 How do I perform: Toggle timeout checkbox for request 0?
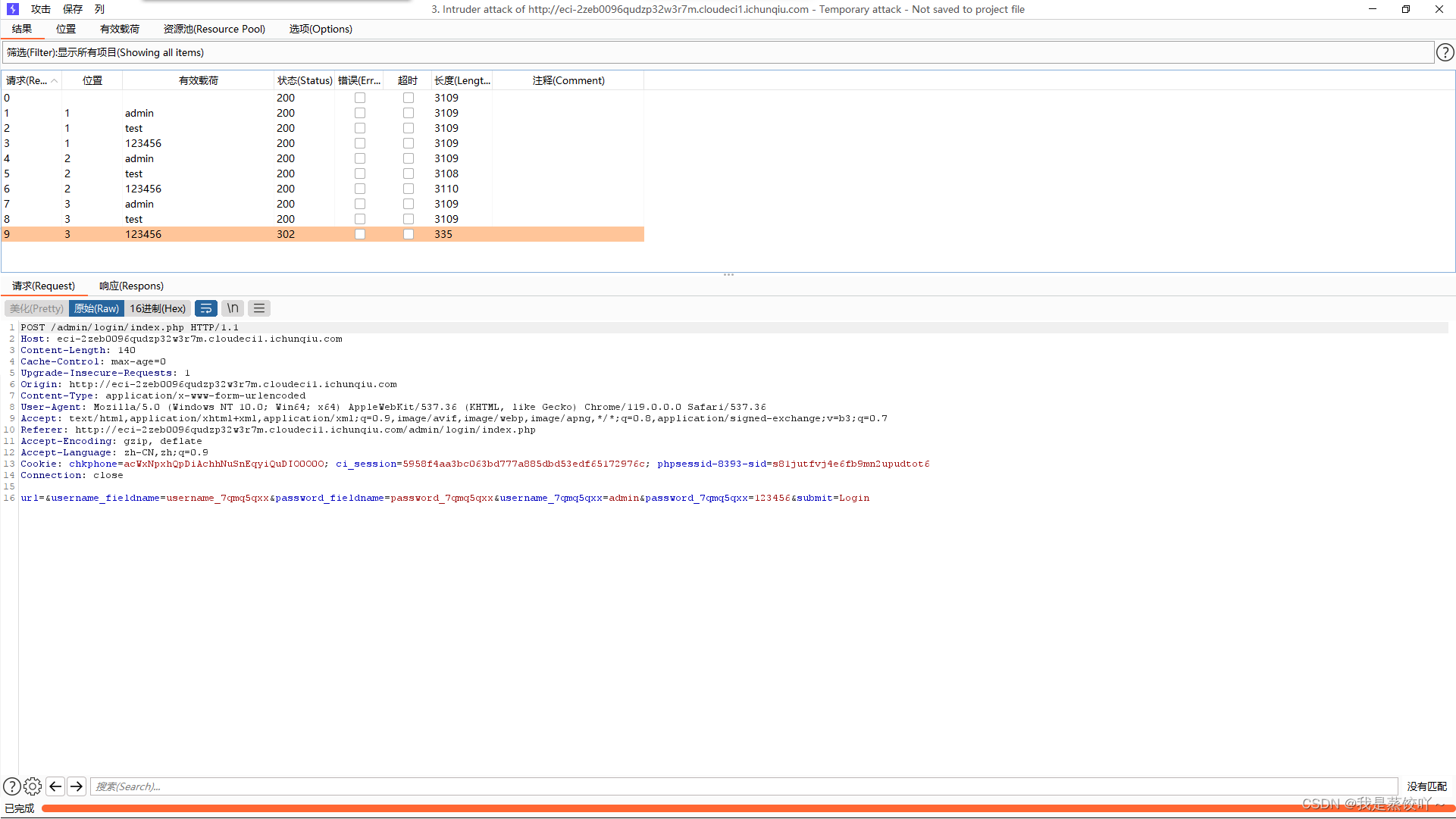(409, 98)
